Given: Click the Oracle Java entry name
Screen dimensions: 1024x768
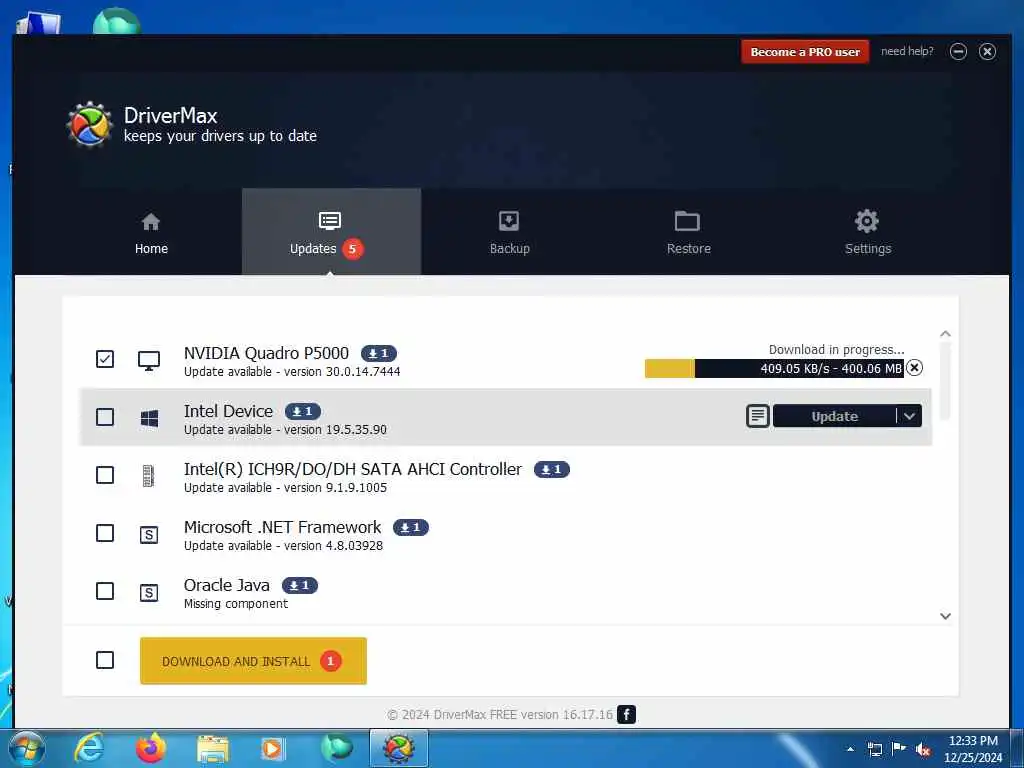Looking at the screenshot, I should (227, 585).
